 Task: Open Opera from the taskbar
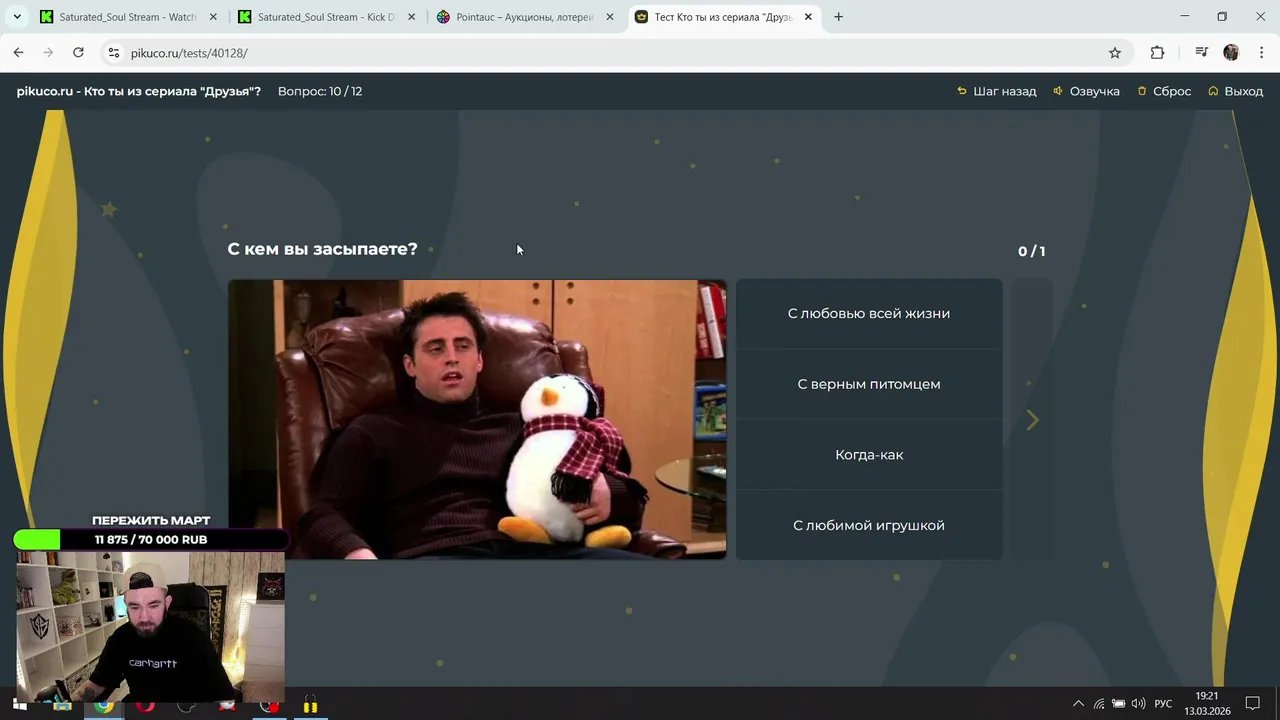pyautogui.click(x=146, y=704)
